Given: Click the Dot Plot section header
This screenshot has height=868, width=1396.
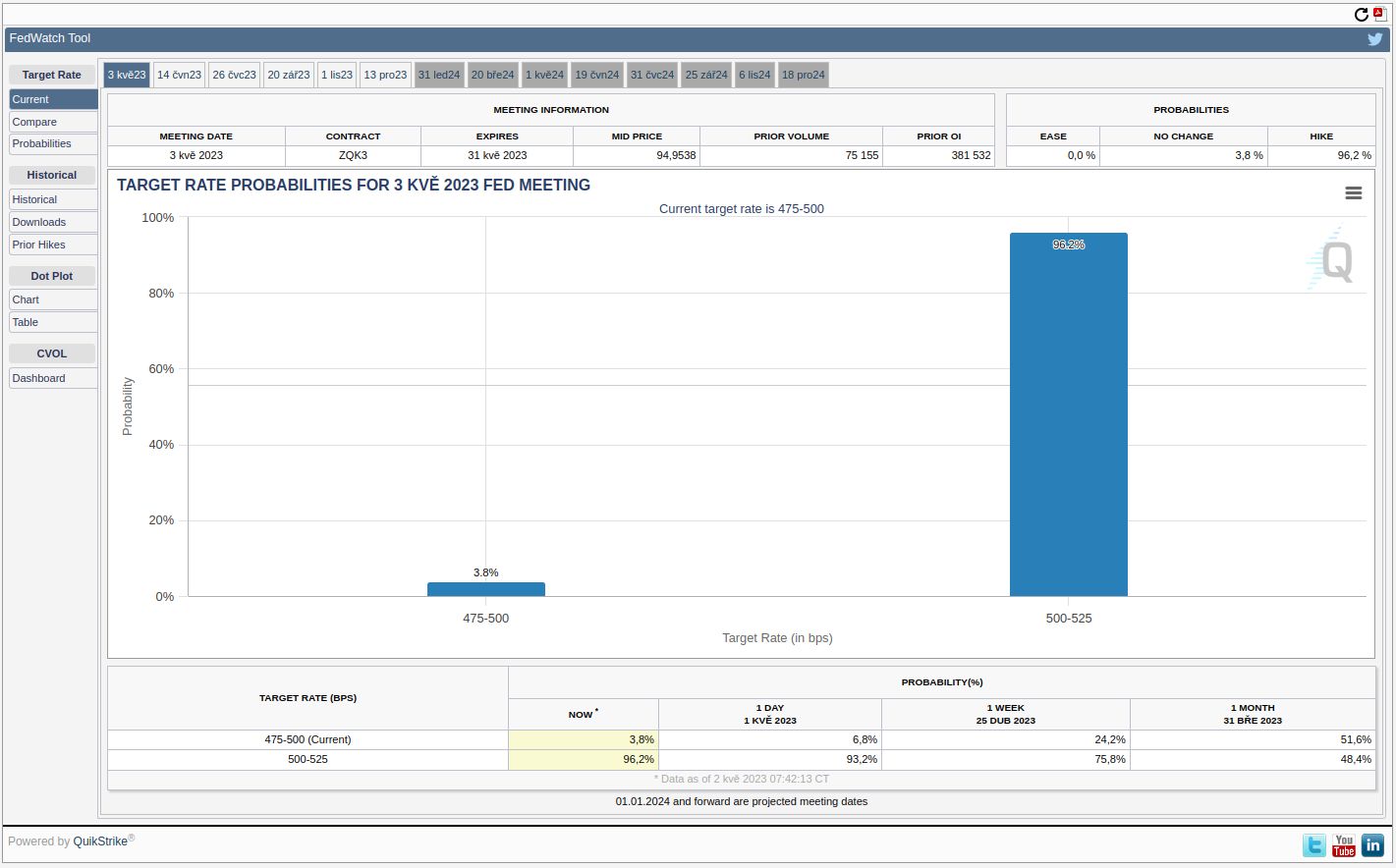Looking at the screenshot, I should click(52, 276).
